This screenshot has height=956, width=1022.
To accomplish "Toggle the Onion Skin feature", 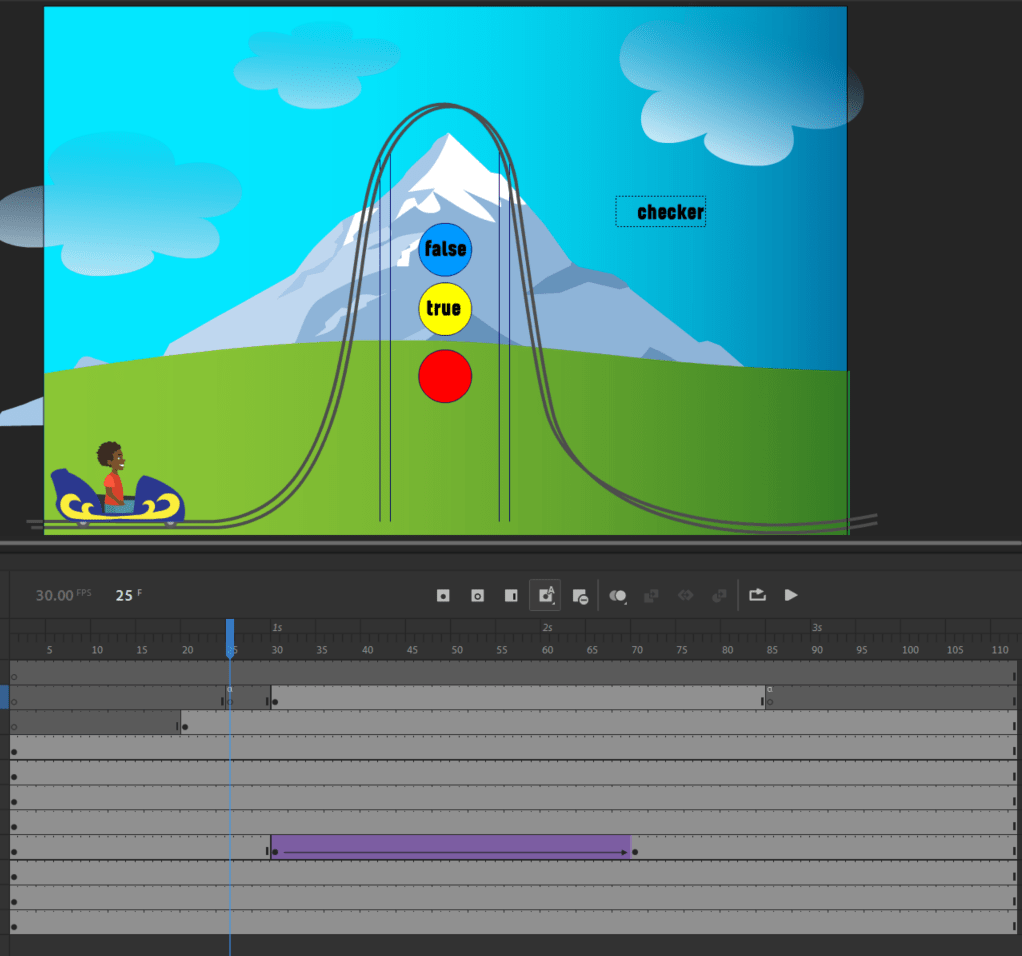I will (615, 595).
